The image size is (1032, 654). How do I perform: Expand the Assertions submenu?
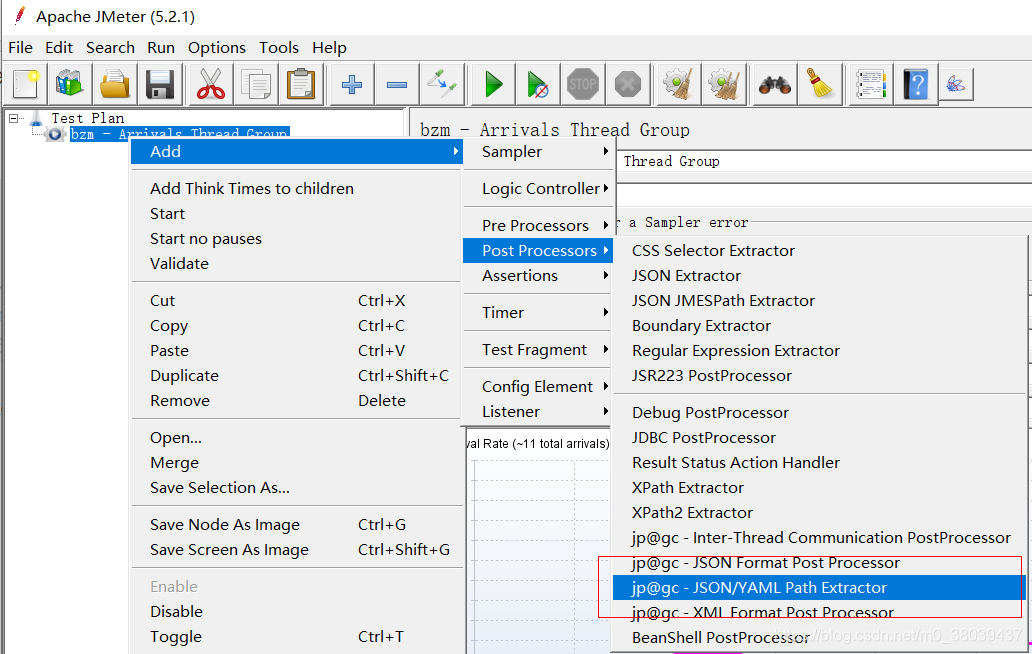[x=538, y=276]
